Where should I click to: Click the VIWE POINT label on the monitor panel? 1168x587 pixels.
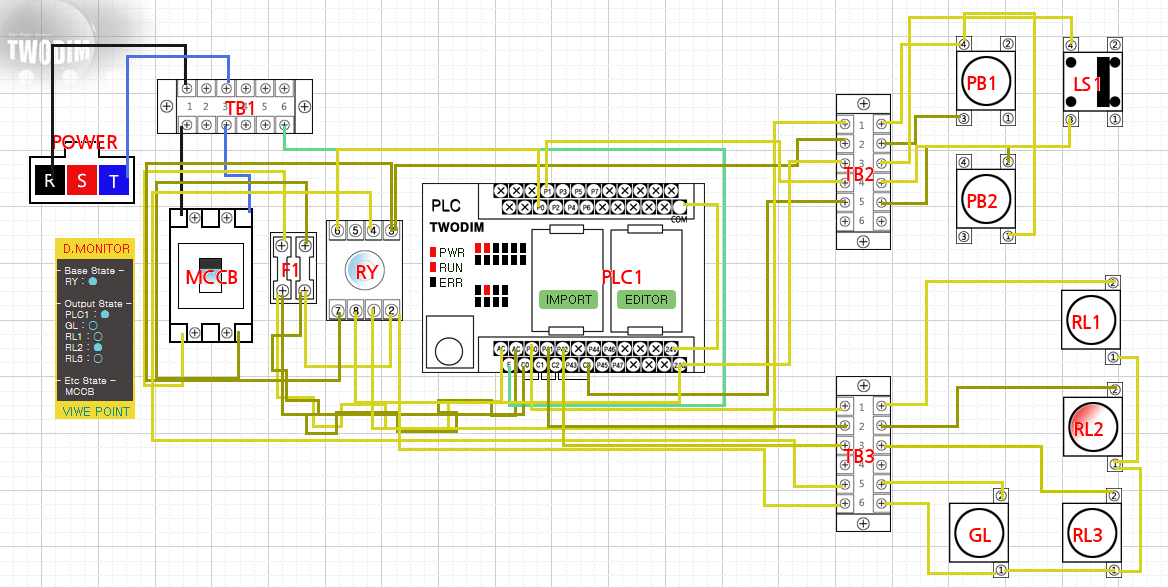[95, 411]
